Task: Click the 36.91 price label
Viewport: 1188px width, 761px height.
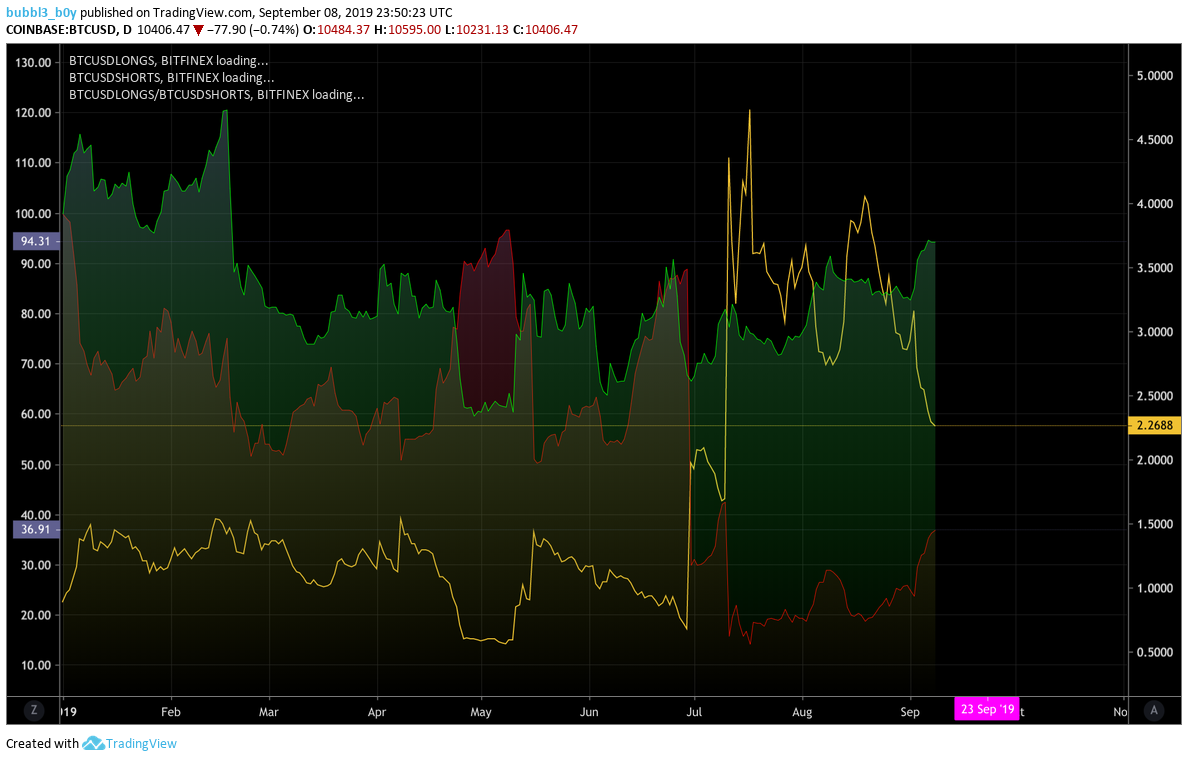Action: pyautogui.click(x=36, y=529)
